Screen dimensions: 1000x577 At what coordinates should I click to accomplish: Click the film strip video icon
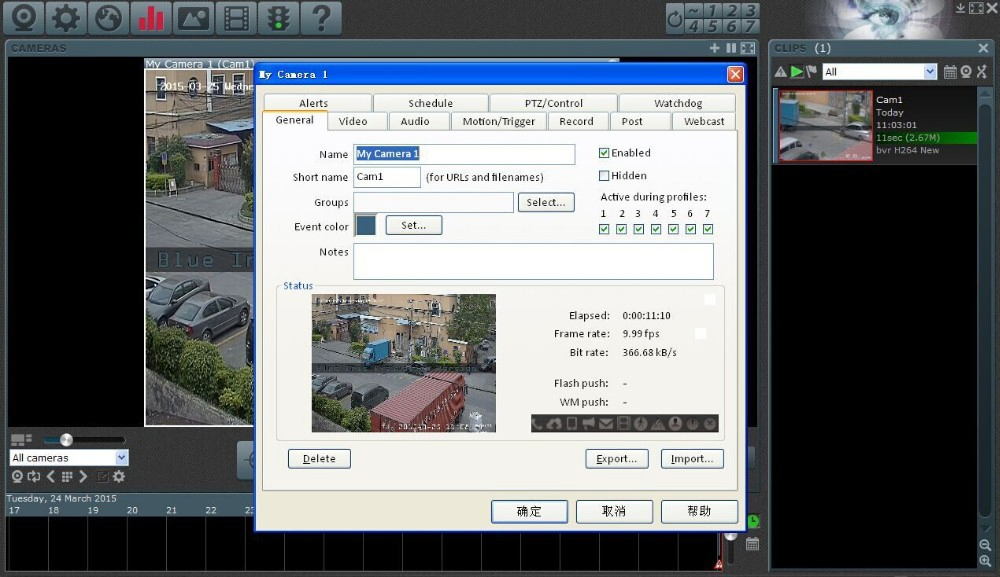coord(235,18)
